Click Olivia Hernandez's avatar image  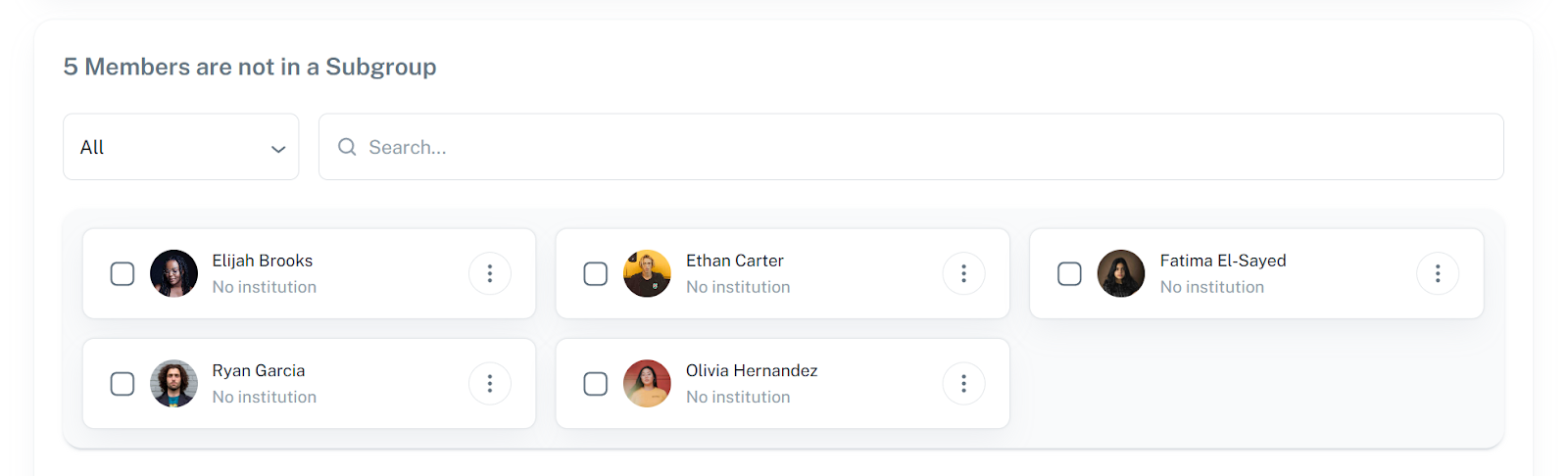pos(647,384)
